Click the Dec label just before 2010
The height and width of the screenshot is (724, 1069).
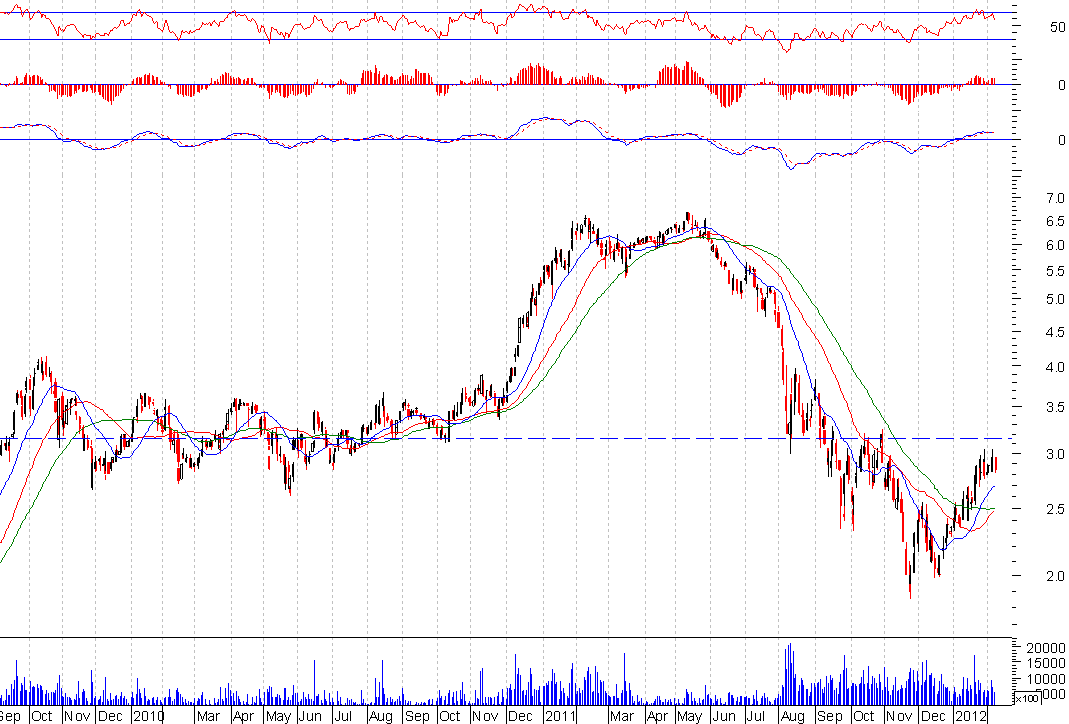(110, 716)
